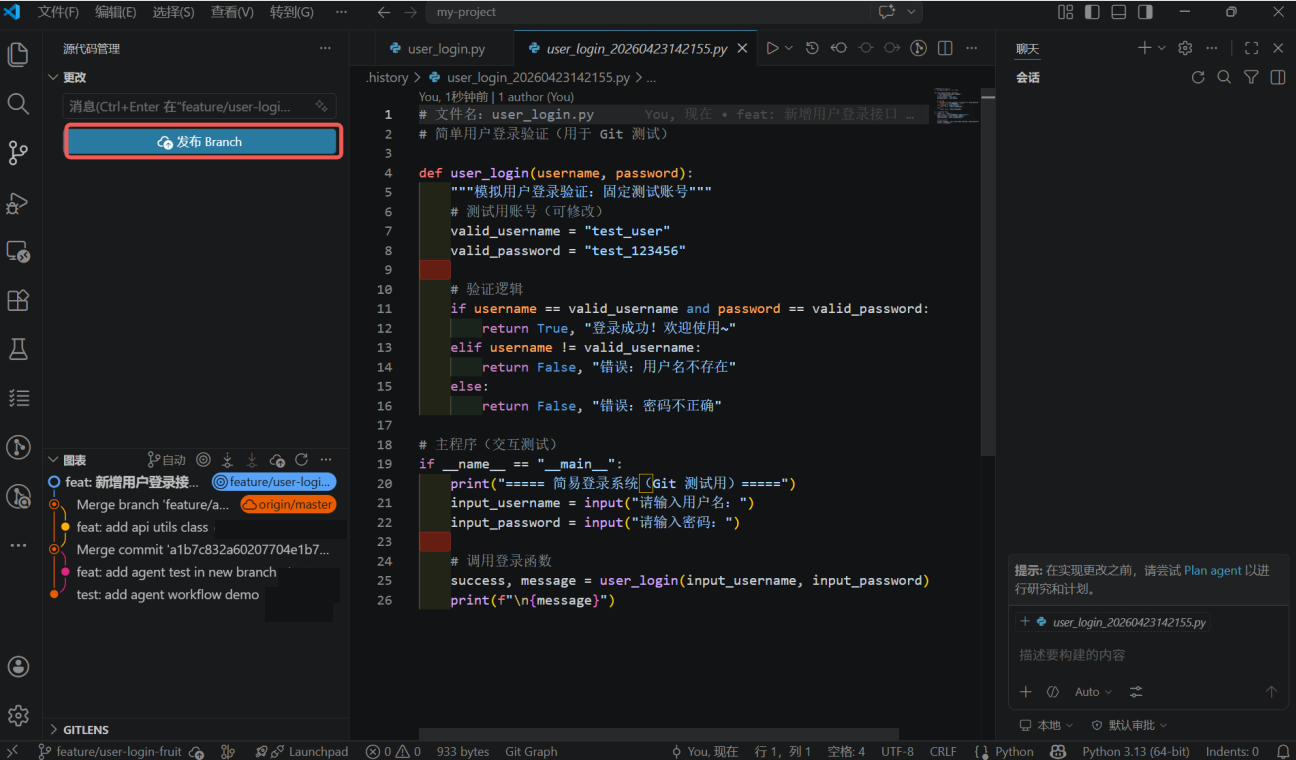This screenshot has height=760, width=1296.
Task: Open the Testing flask view
Action: pos(18,349)
